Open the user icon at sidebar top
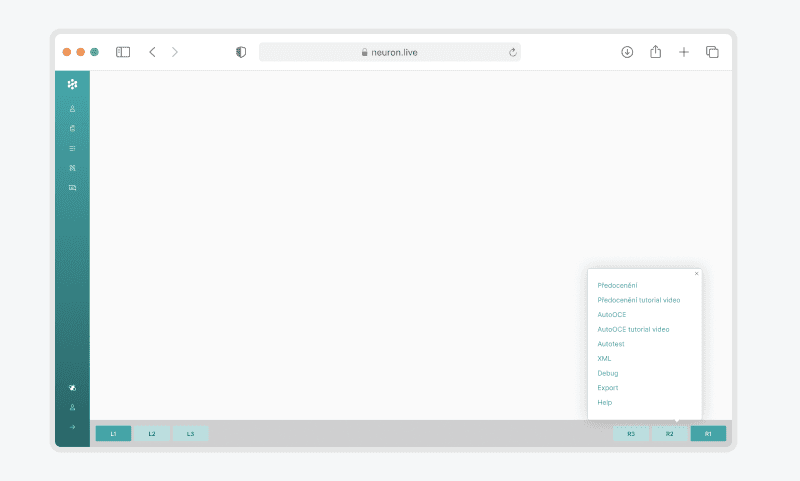The height and width of the screenshot is (481, 800). pos(72,108)
